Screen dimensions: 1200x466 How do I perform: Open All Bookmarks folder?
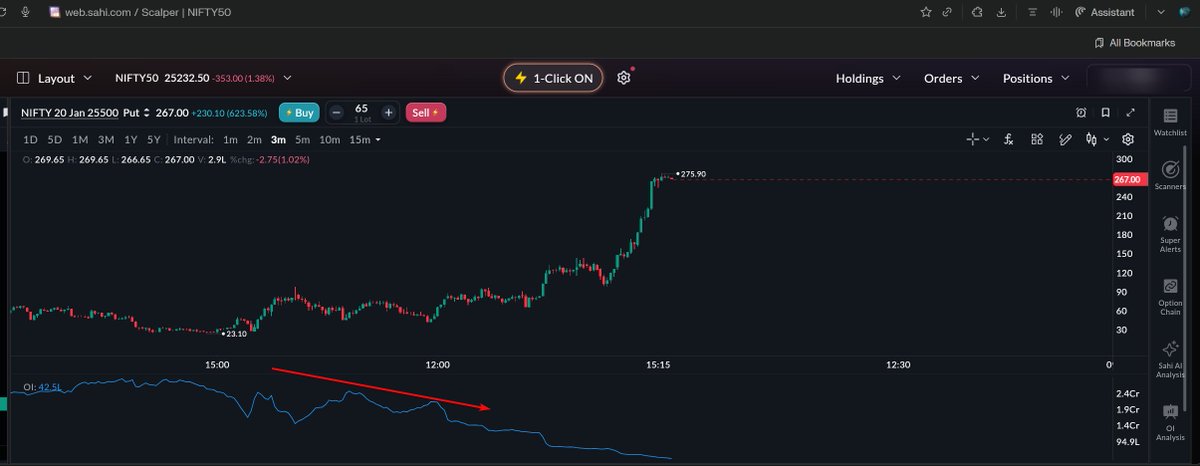pos(1135,43)
